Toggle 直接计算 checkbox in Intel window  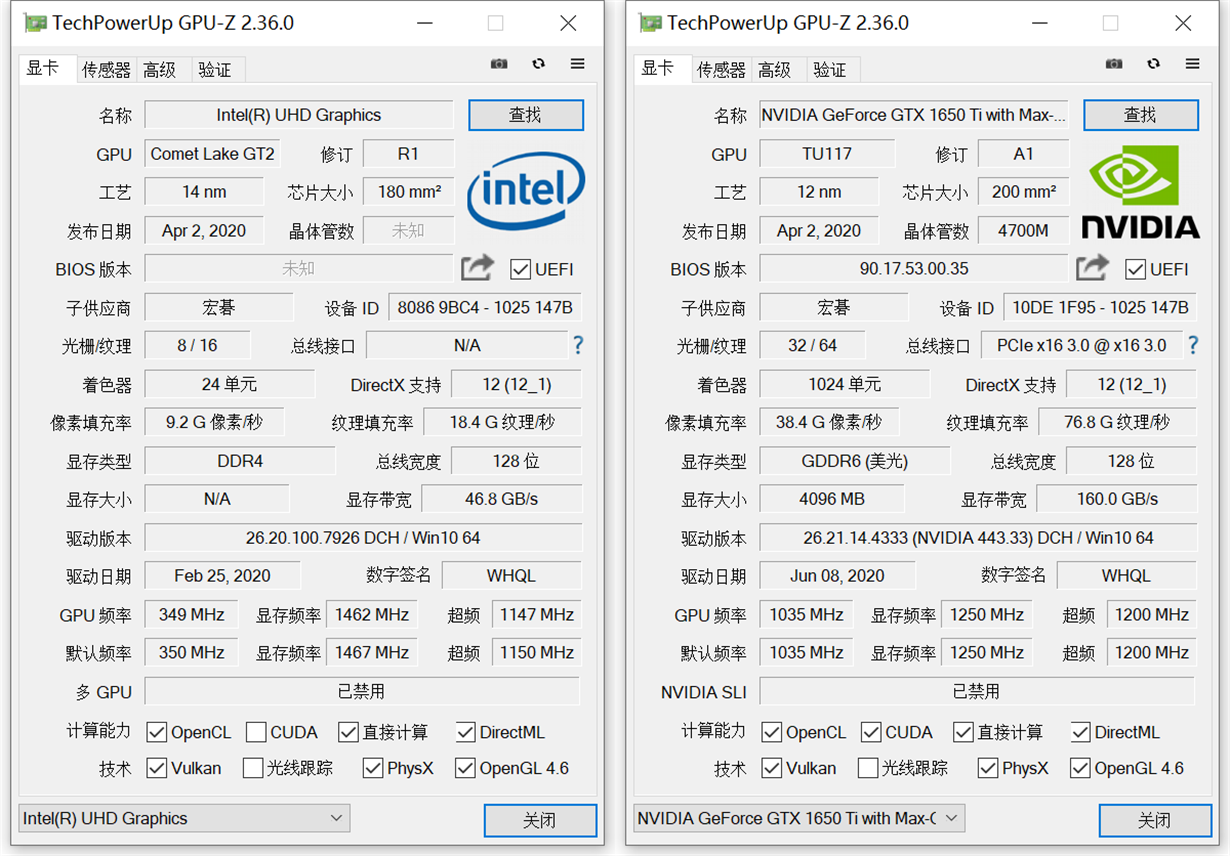[x=348, y=732]
